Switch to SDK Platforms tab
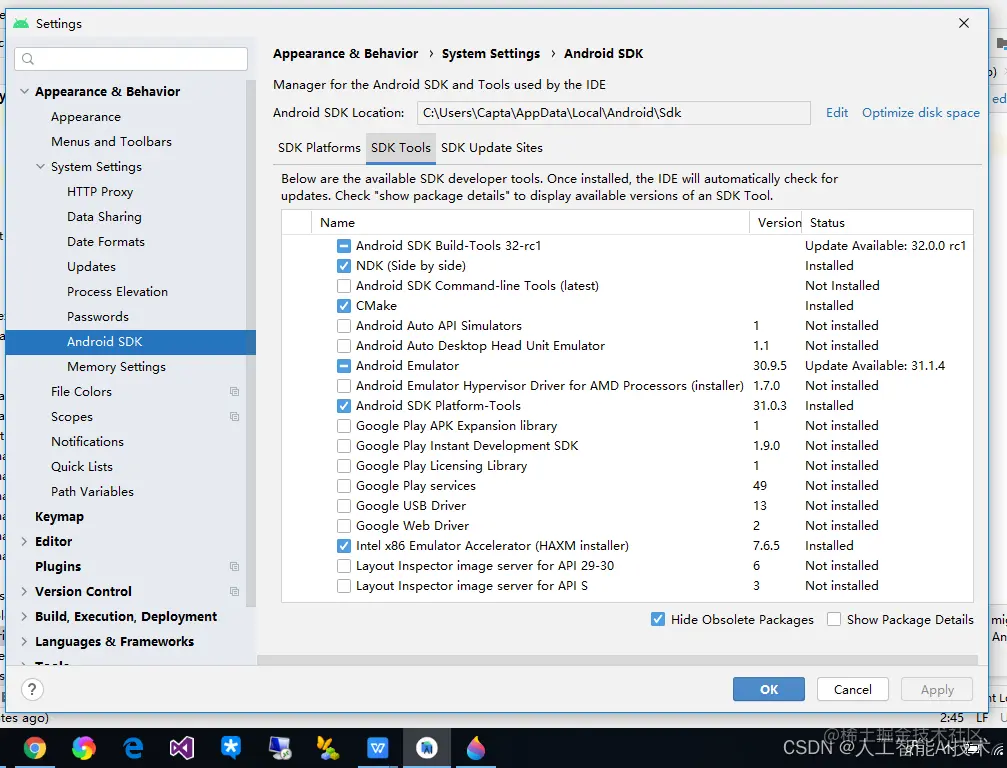Screen dimensions: 1007x768 (x=319, y=148)
